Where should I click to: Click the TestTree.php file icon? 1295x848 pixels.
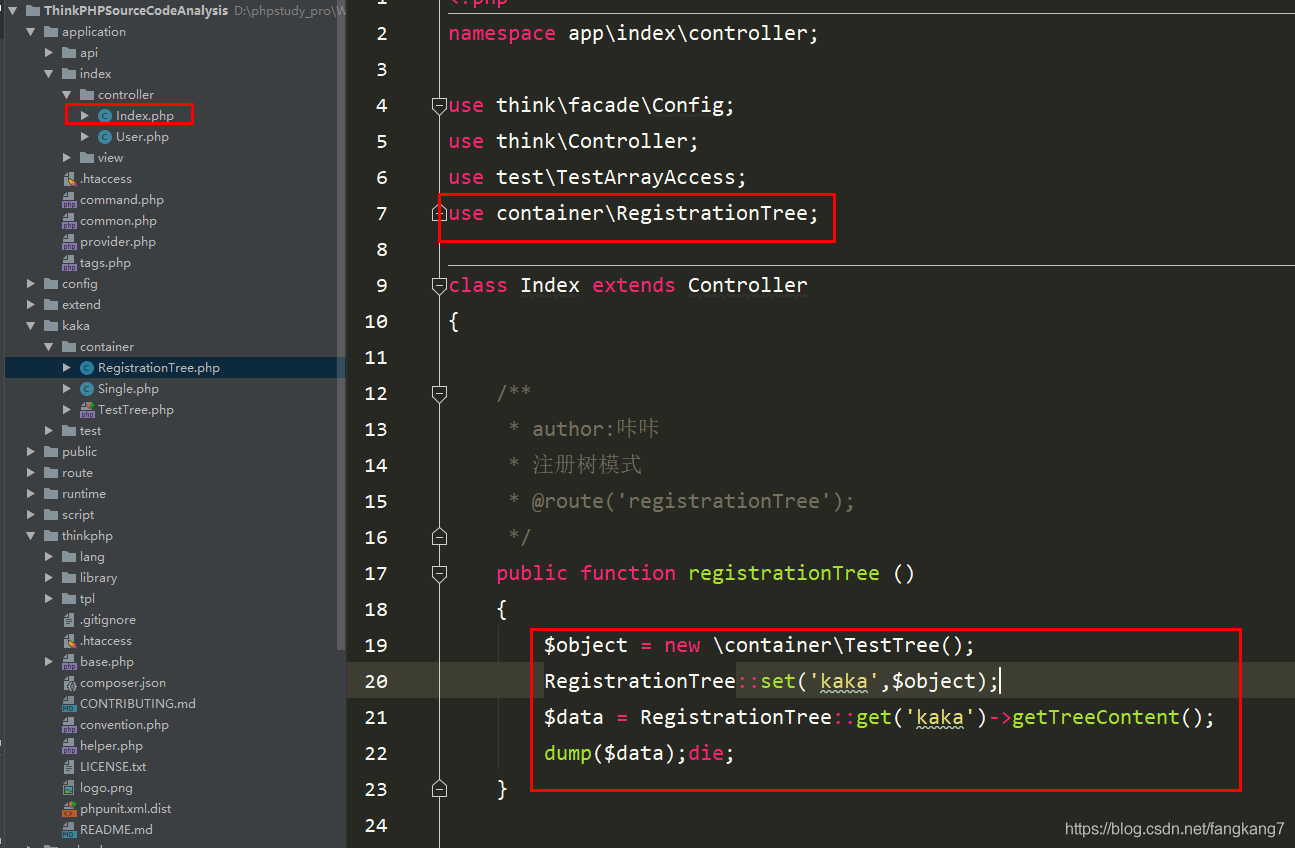pos(87,410)
